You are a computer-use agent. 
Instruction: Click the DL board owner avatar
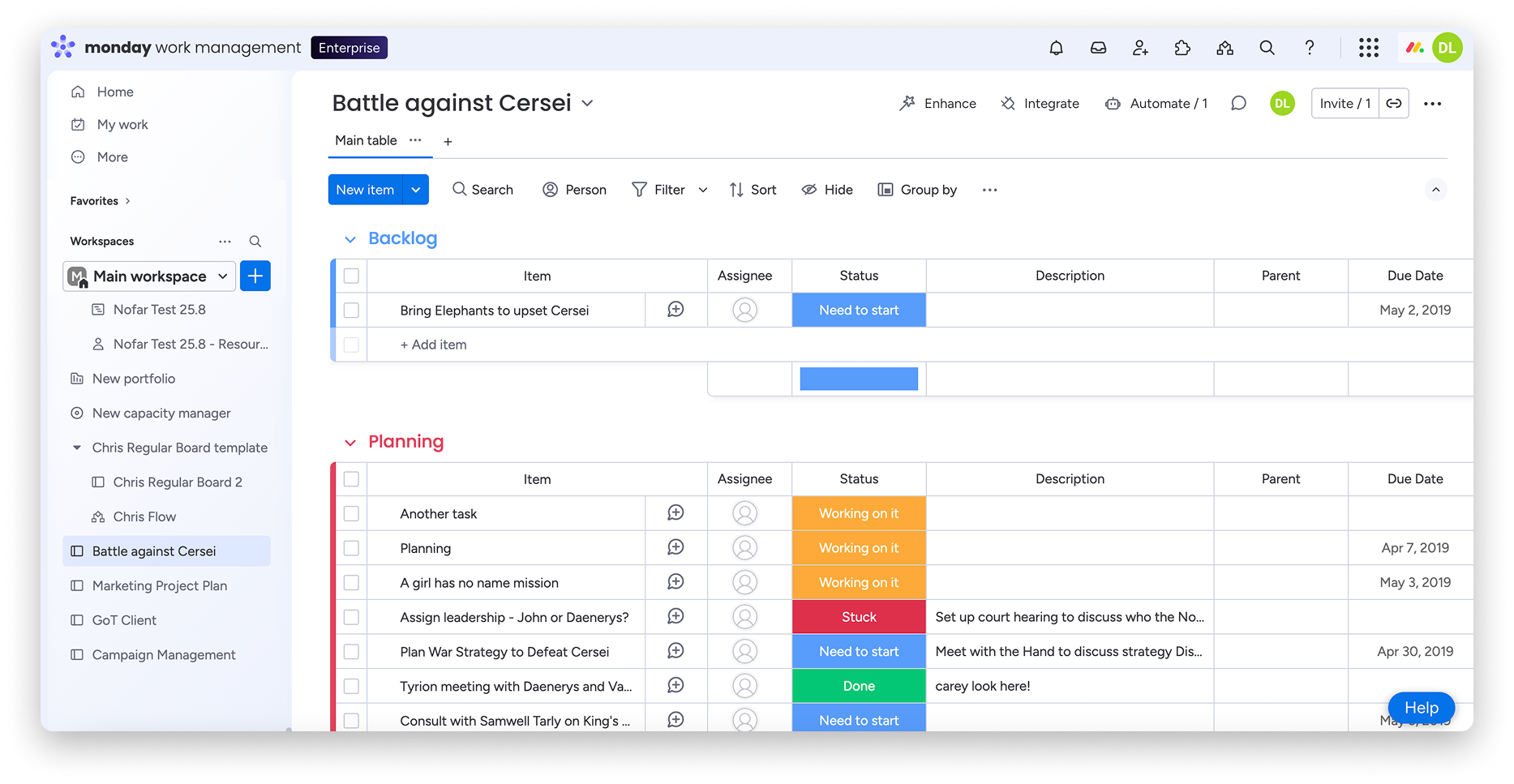[1282, 103]
